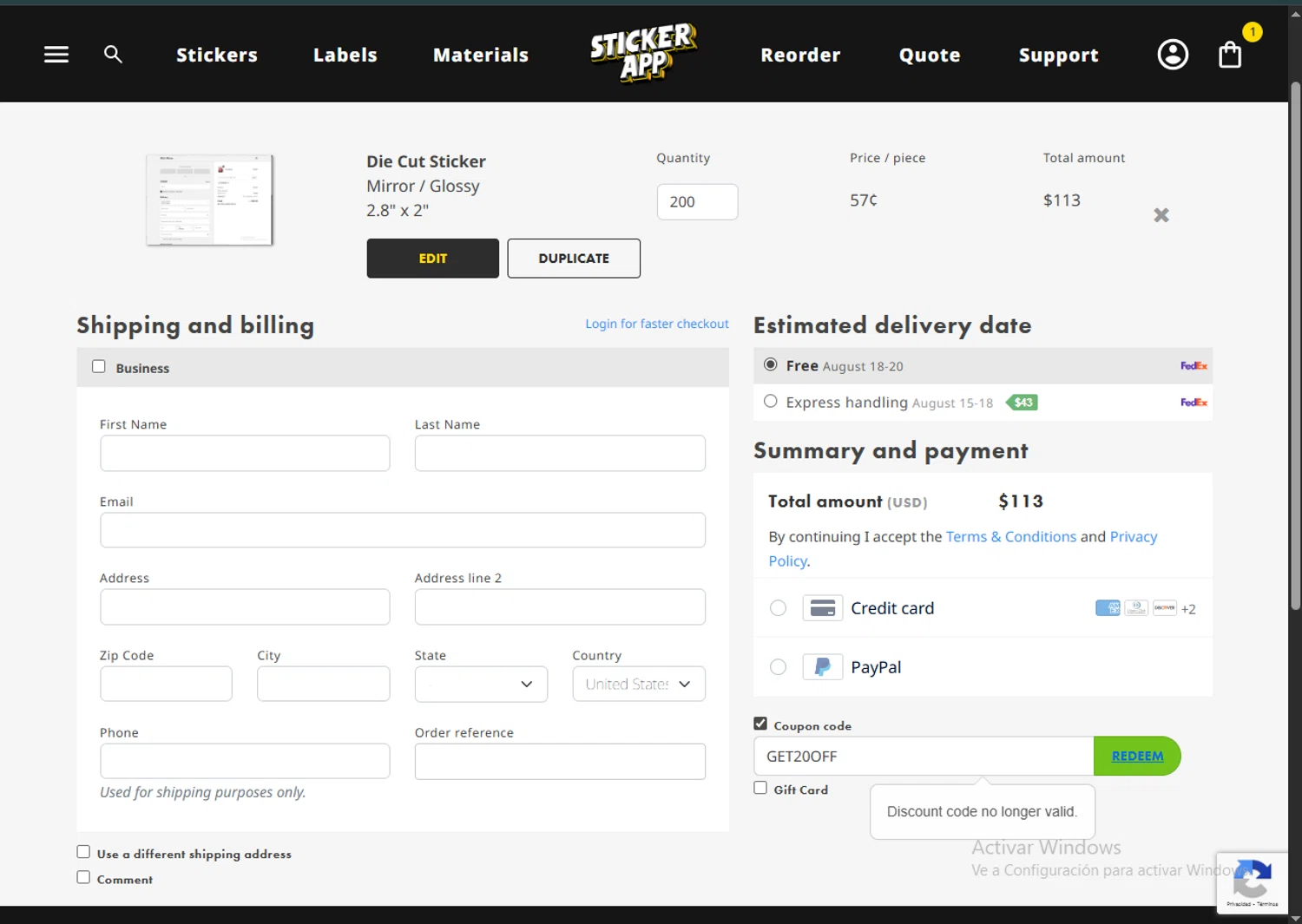
Task: Click the credit card payment icon
Action: tap(822, 608)
